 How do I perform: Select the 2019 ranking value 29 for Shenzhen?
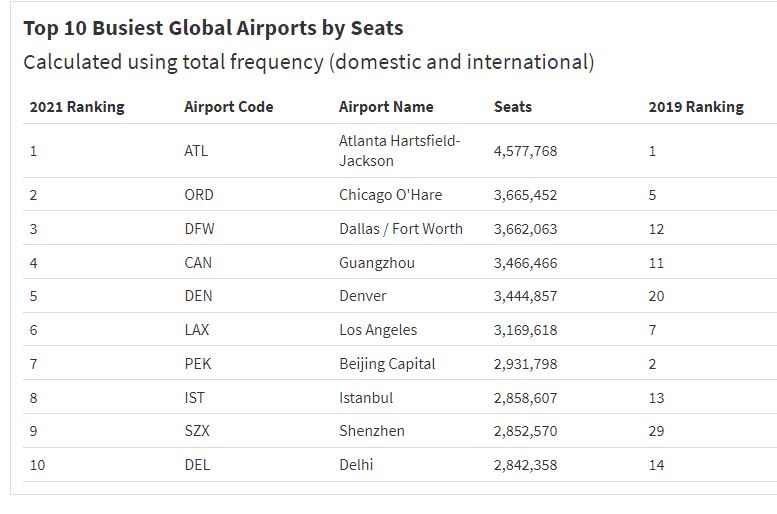657,431
